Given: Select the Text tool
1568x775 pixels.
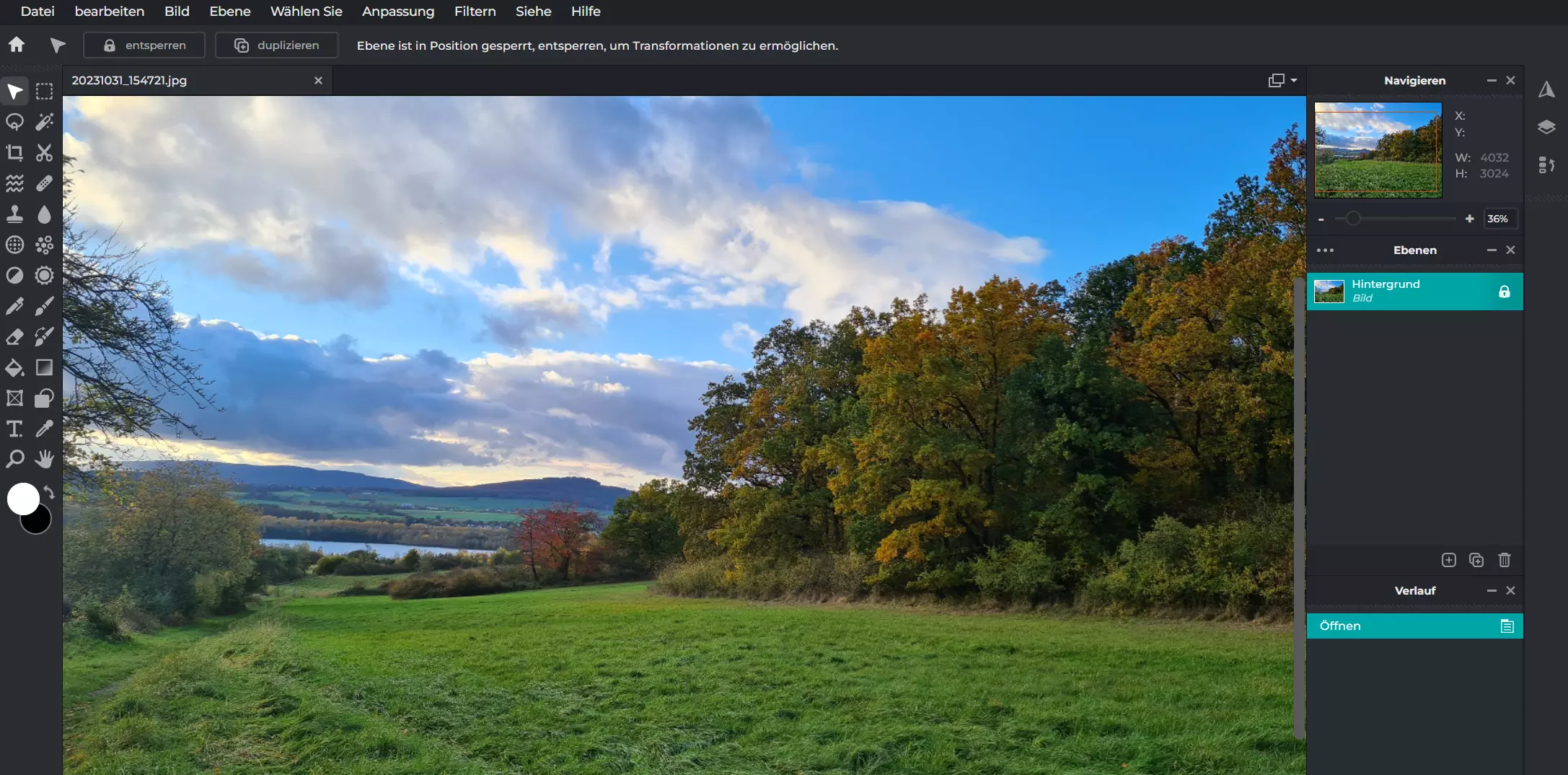Looking at the screenshot, I should point(14,429).
